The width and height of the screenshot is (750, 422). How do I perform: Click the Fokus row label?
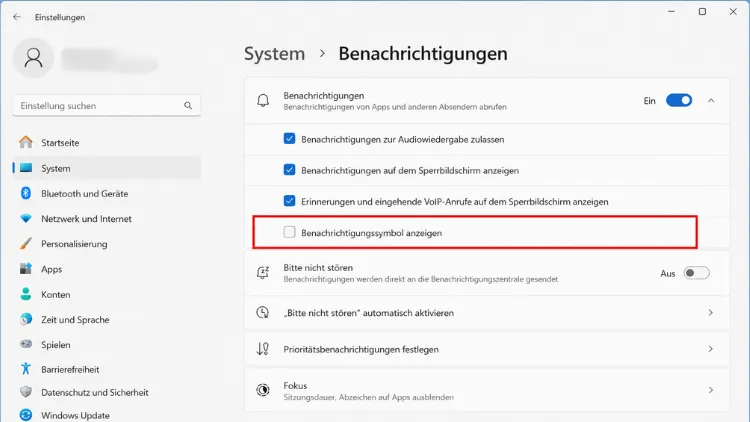pyautogui.click(x=295, y=385)
